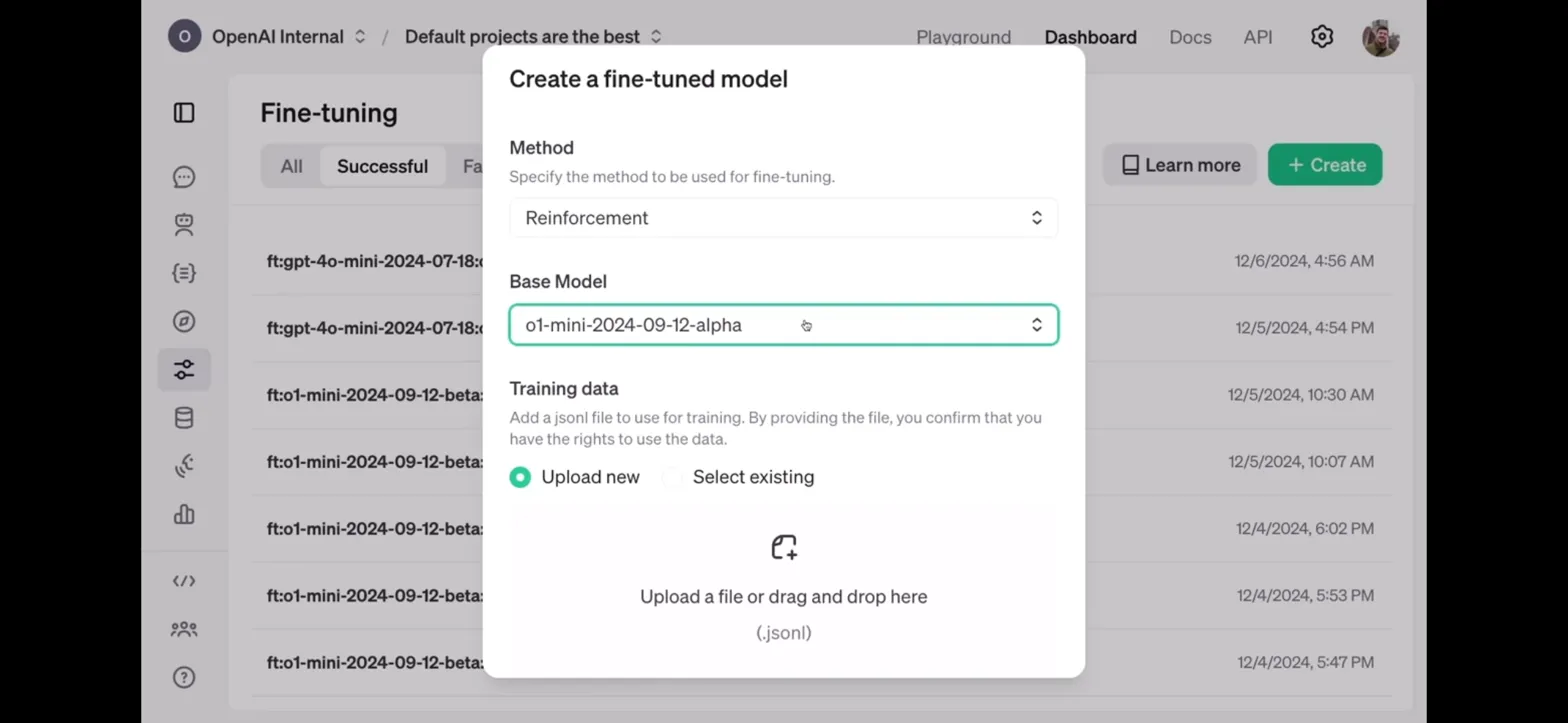Select the Fine-tuning sliders icon in sidebar
1568x723 pixels.
(x=184, y=370)
